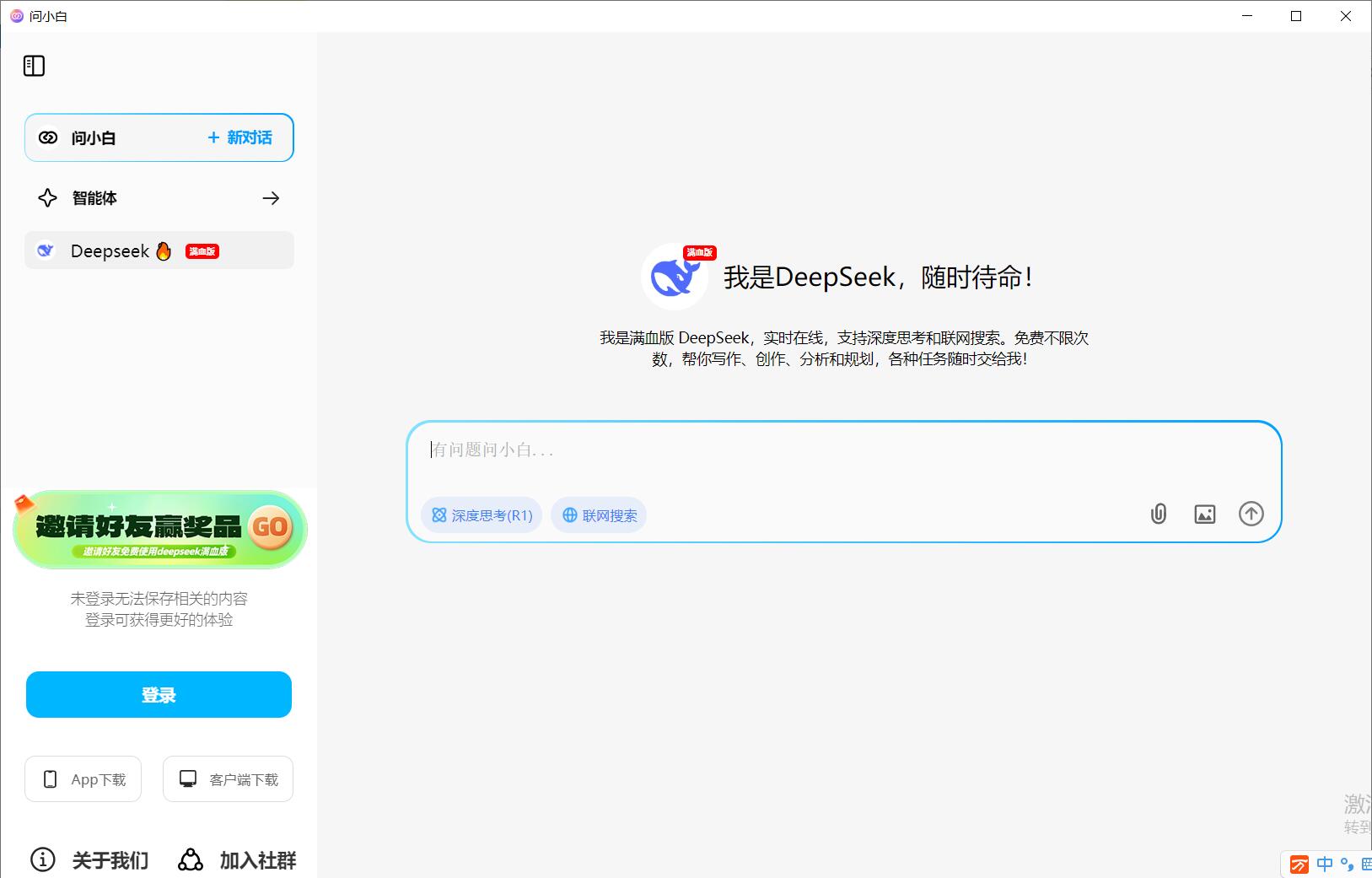Start a new chat with 新对话
Screen dimensions: 1372x878
pyautogui.click(x=240, y=137)
